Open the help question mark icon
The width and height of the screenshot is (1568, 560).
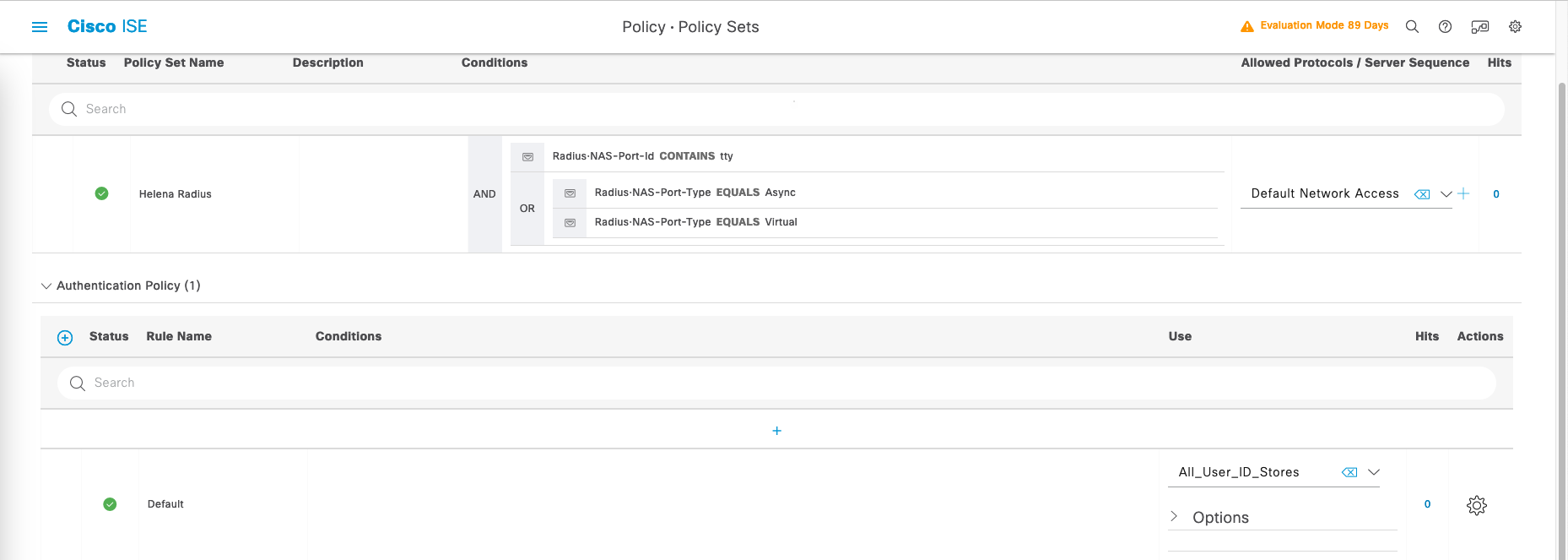1445,27
